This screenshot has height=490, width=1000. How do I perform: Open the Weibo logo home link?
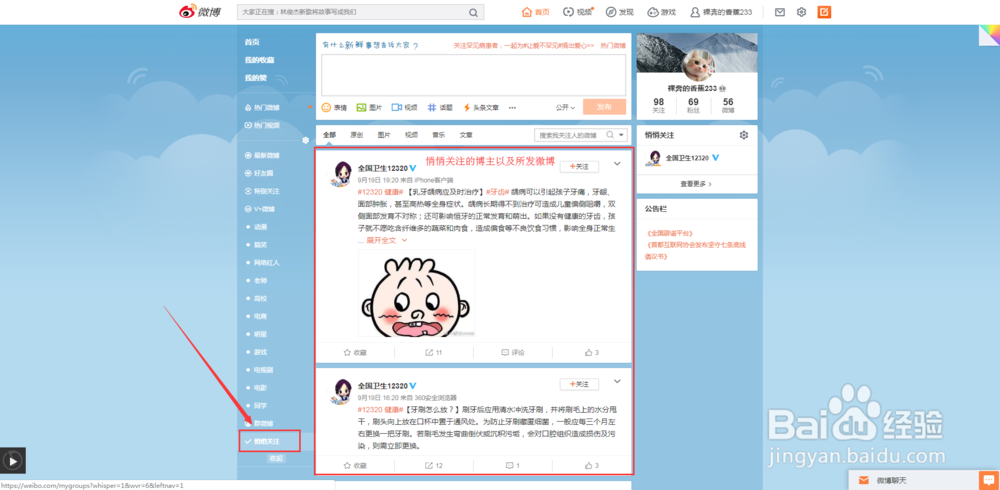(200, 11)
